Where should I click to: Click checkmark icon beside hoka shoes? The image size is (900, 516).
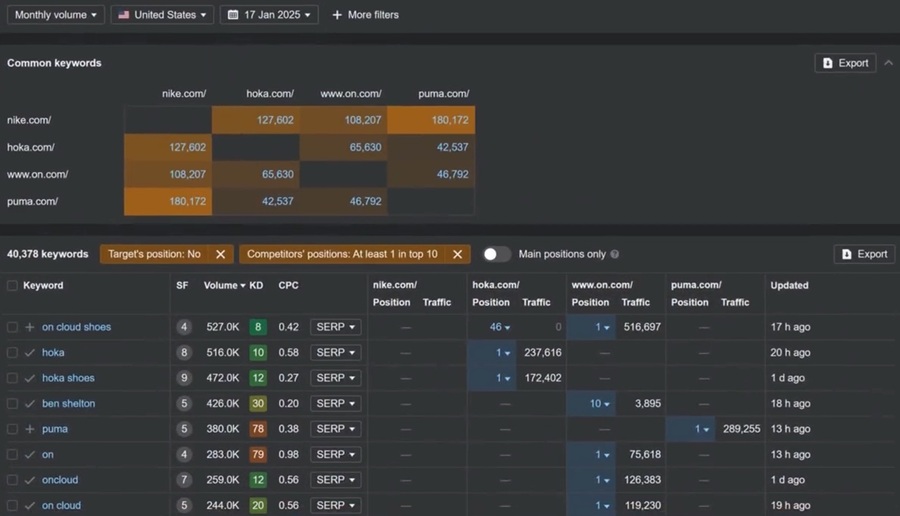click(30, 378)
